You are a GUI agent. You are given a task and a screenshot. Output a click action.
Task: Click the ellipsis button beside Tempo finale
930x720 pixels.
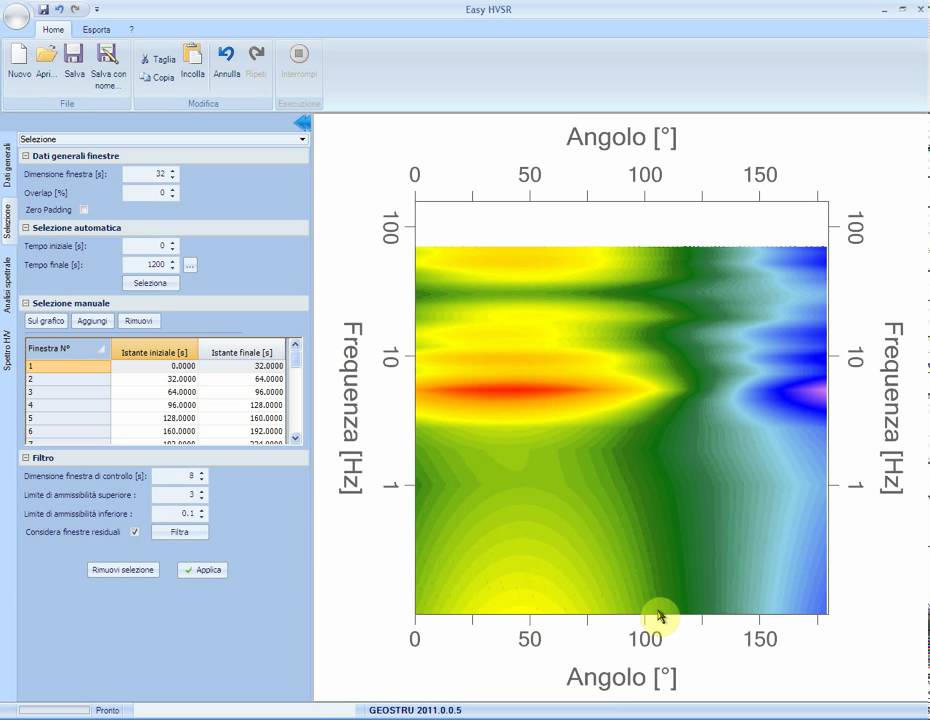tap(190, 265)
